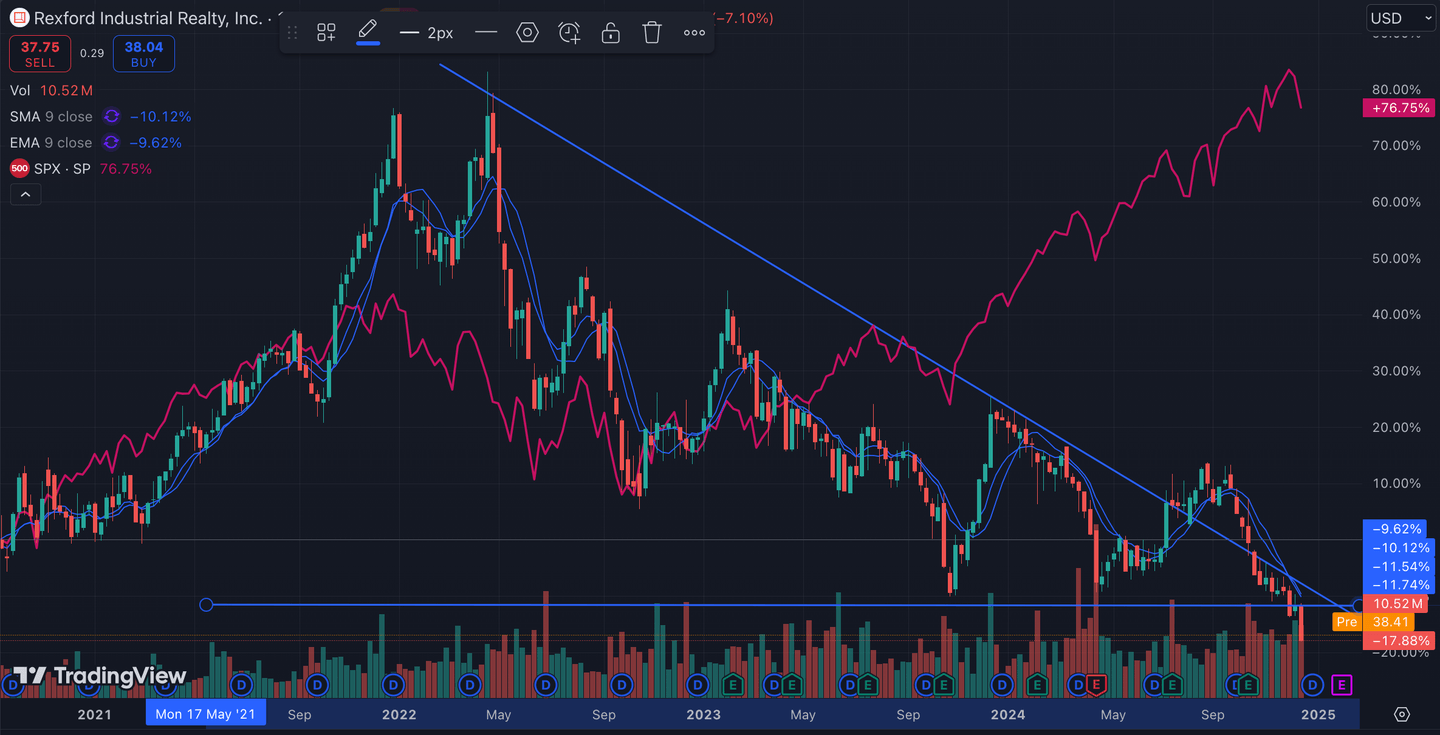Open the more options ellipsis menu
1440x735 pixels.
pos(694,33)
